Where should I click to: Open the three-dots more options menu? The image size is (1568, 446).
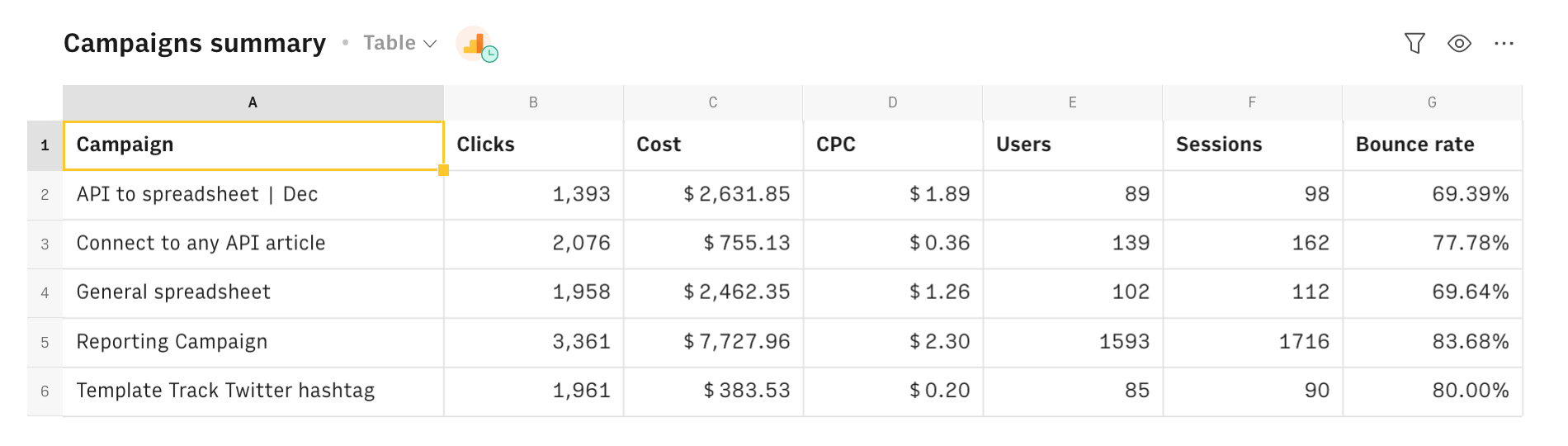tap(1504, 43)
